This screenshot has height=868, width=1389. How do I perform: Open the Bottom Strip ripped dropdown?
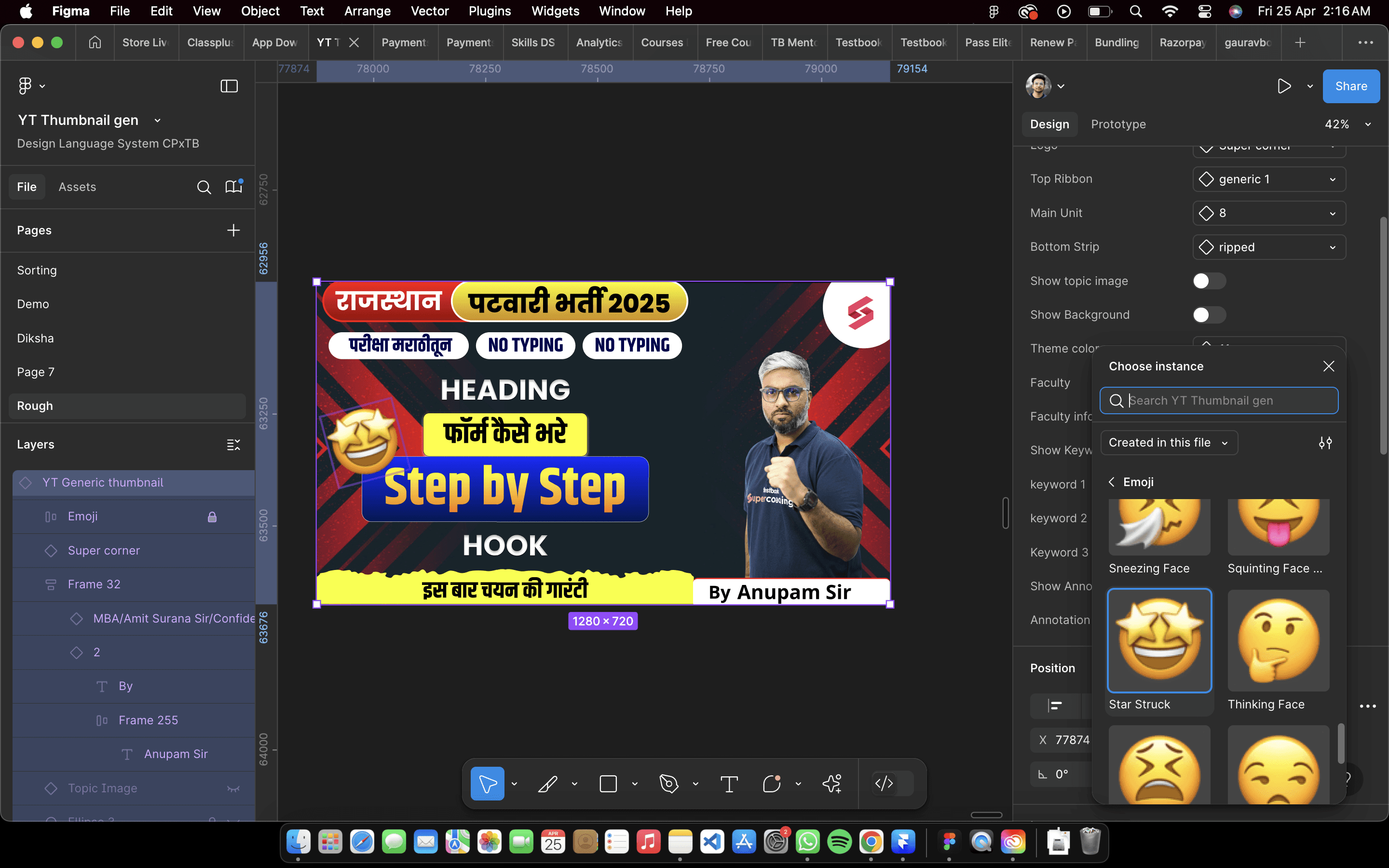(x=1269, y=247)
